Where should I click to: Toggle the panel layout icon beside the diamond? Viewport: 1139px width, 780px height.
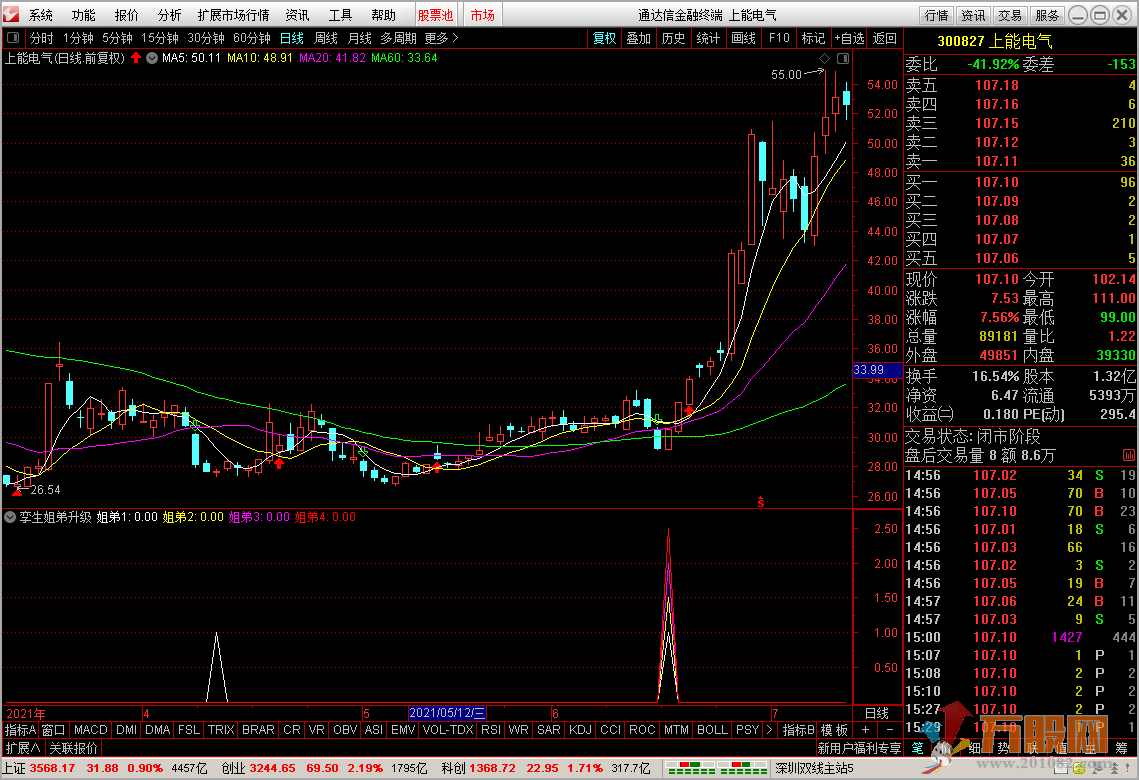click(x=843, y=58)
